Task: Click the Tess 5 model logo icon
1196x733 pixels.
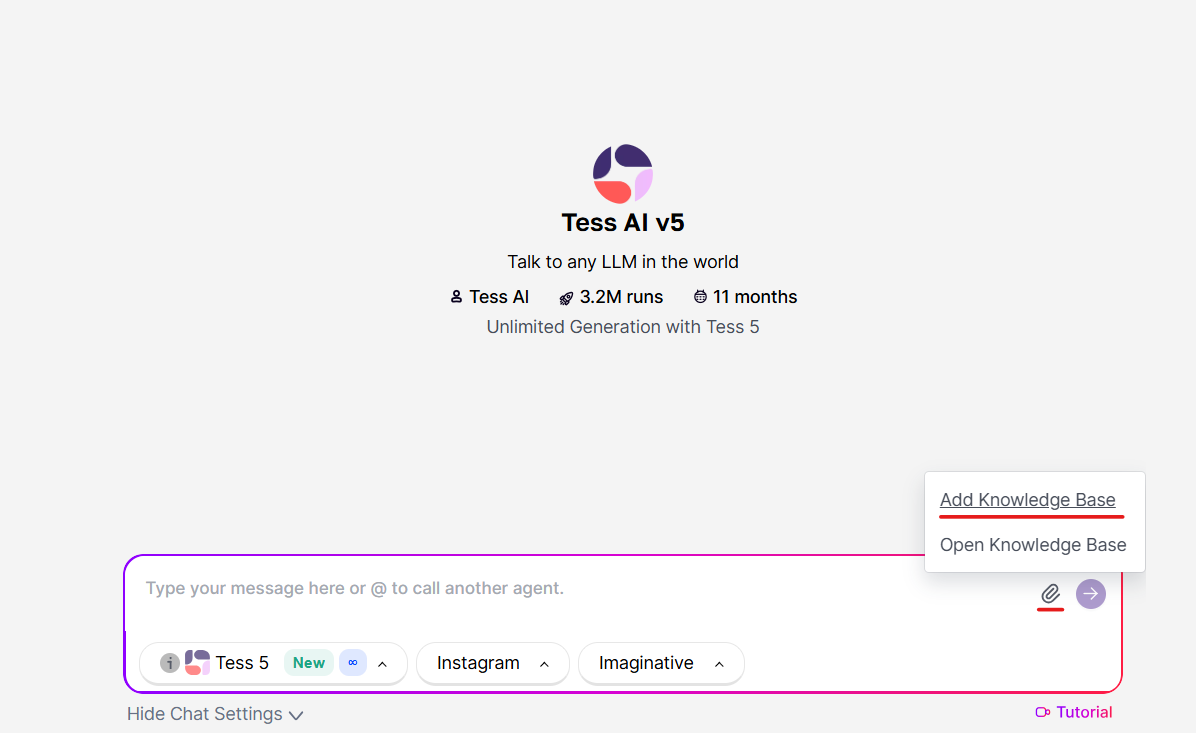Action: coord(197,662)
